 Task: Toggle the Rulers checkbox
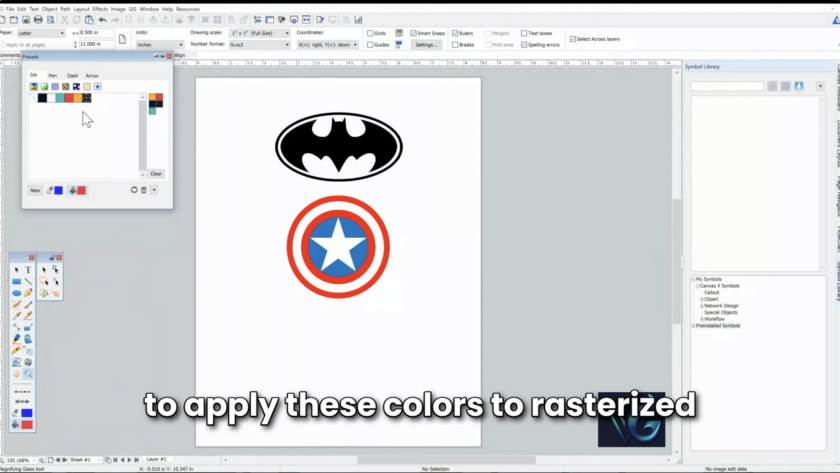tap(455, 33)
